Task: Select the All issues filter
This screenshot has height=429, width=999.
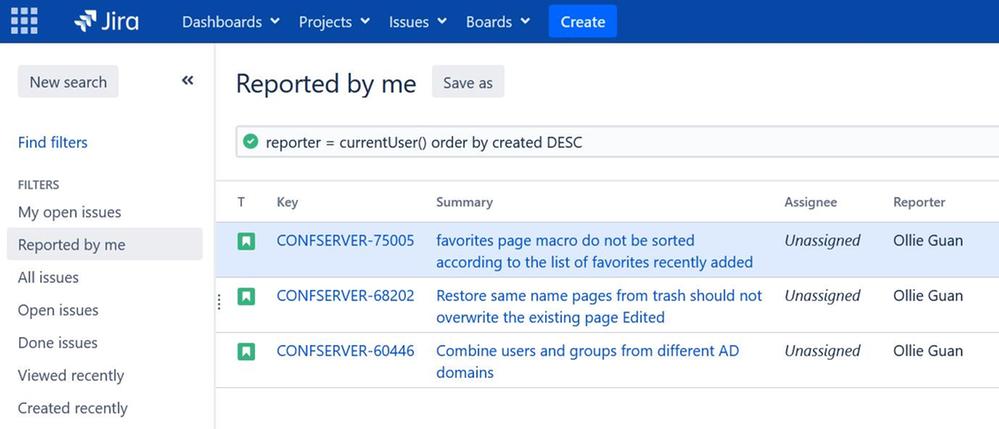Action: tap(48, 277)
